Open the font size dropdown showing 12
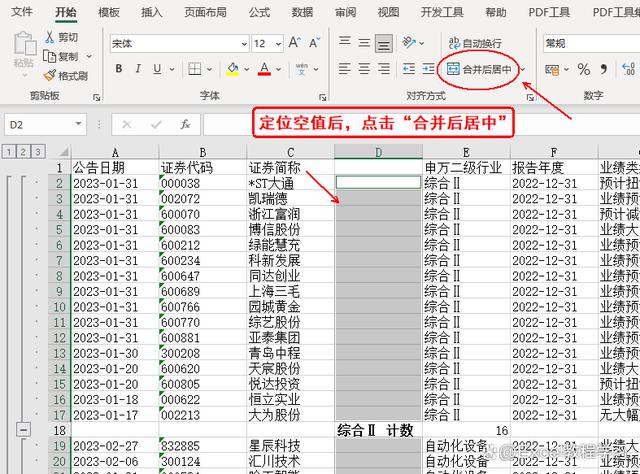640x474 pixels. tap(279, 44)
